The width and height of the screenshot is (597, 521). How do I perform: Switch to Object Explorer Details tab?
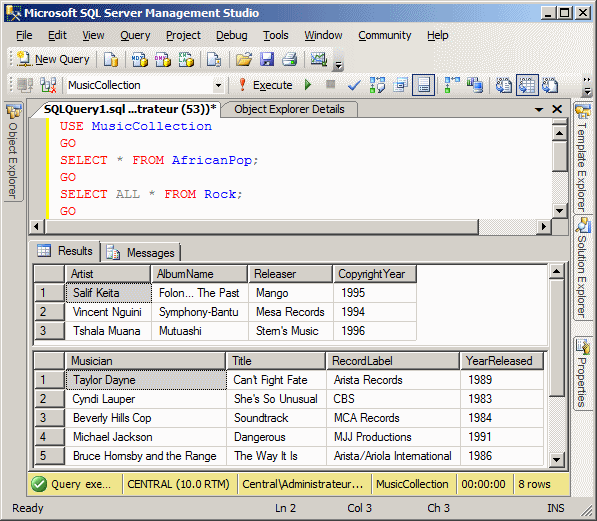tap(289, 109)
